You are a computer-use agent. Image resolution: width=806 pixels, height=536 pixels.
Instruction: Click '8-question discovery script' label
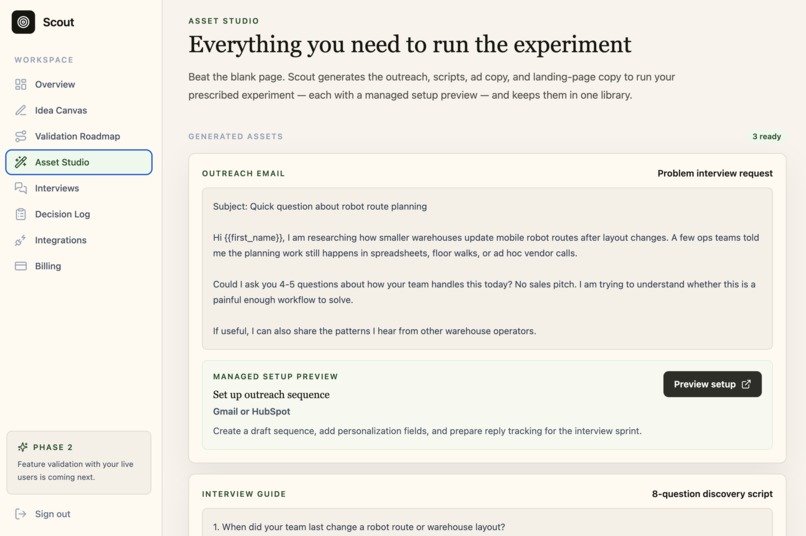tap(712, 494)
